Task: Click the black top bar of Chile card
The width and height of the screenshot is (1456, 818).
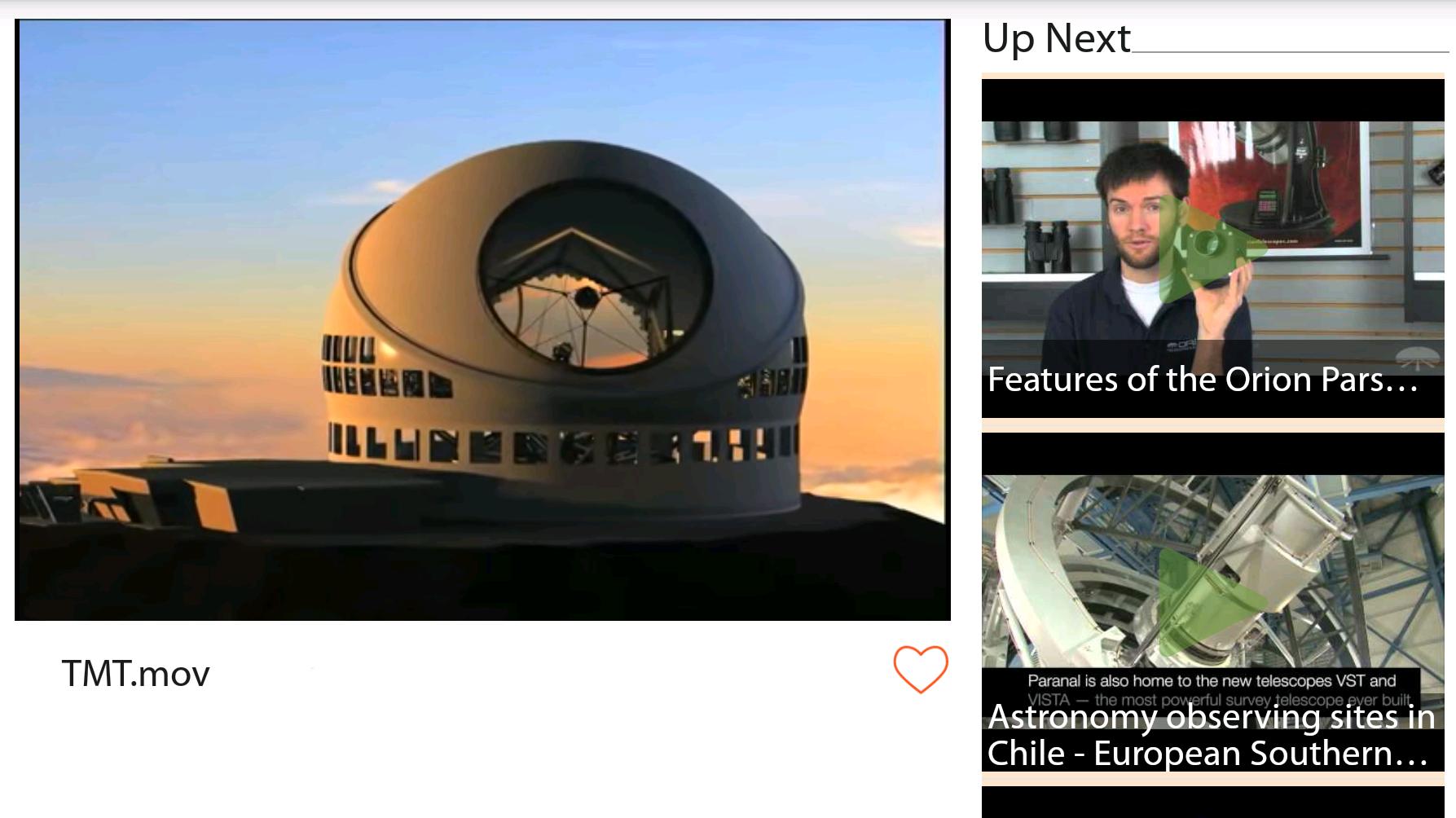Action: [x=1212, y=455]
